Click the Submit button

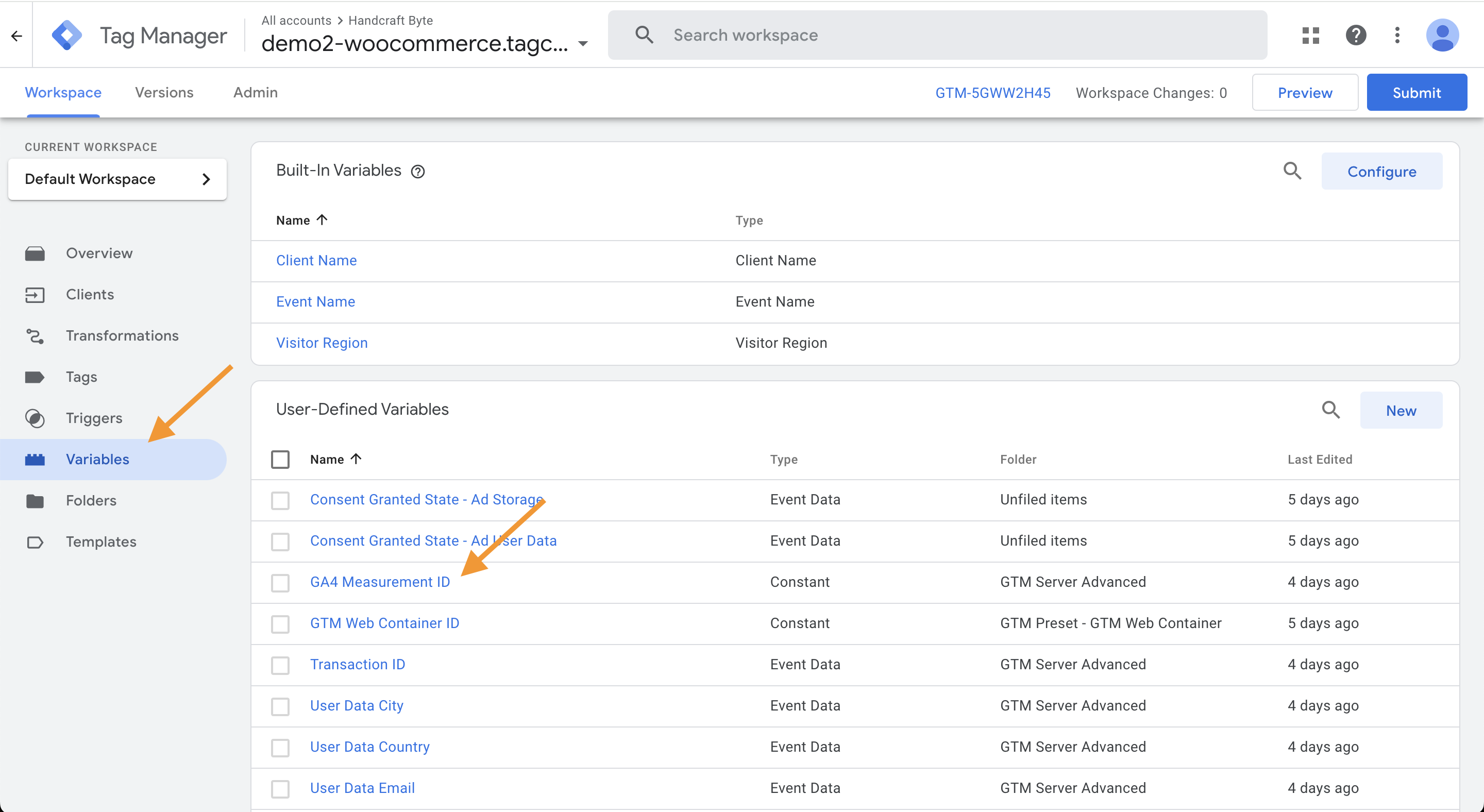point(1416,93)
